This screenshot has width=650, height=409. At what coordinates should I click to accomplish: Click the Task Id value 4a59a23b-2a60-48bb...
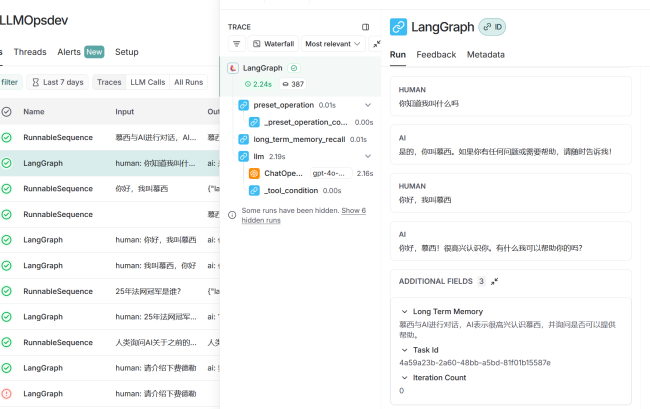click(x=475, y=363)
